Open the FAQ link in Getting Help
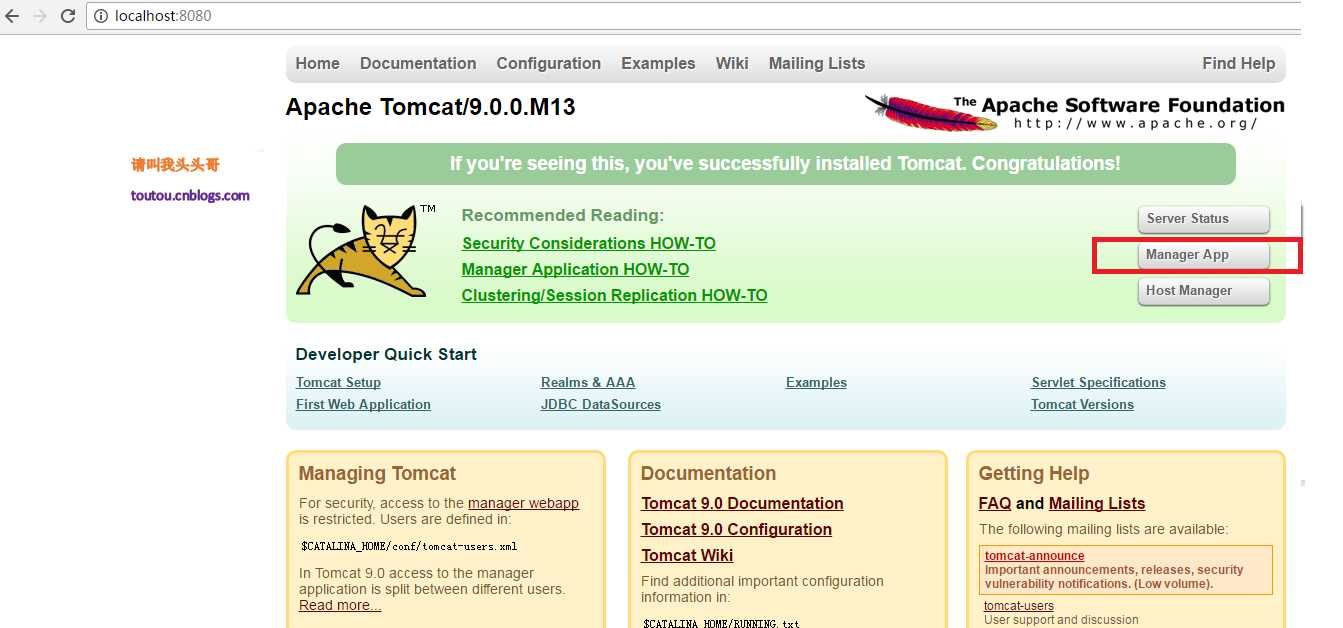Screen dimensions: 1343x628 point(995,503)
